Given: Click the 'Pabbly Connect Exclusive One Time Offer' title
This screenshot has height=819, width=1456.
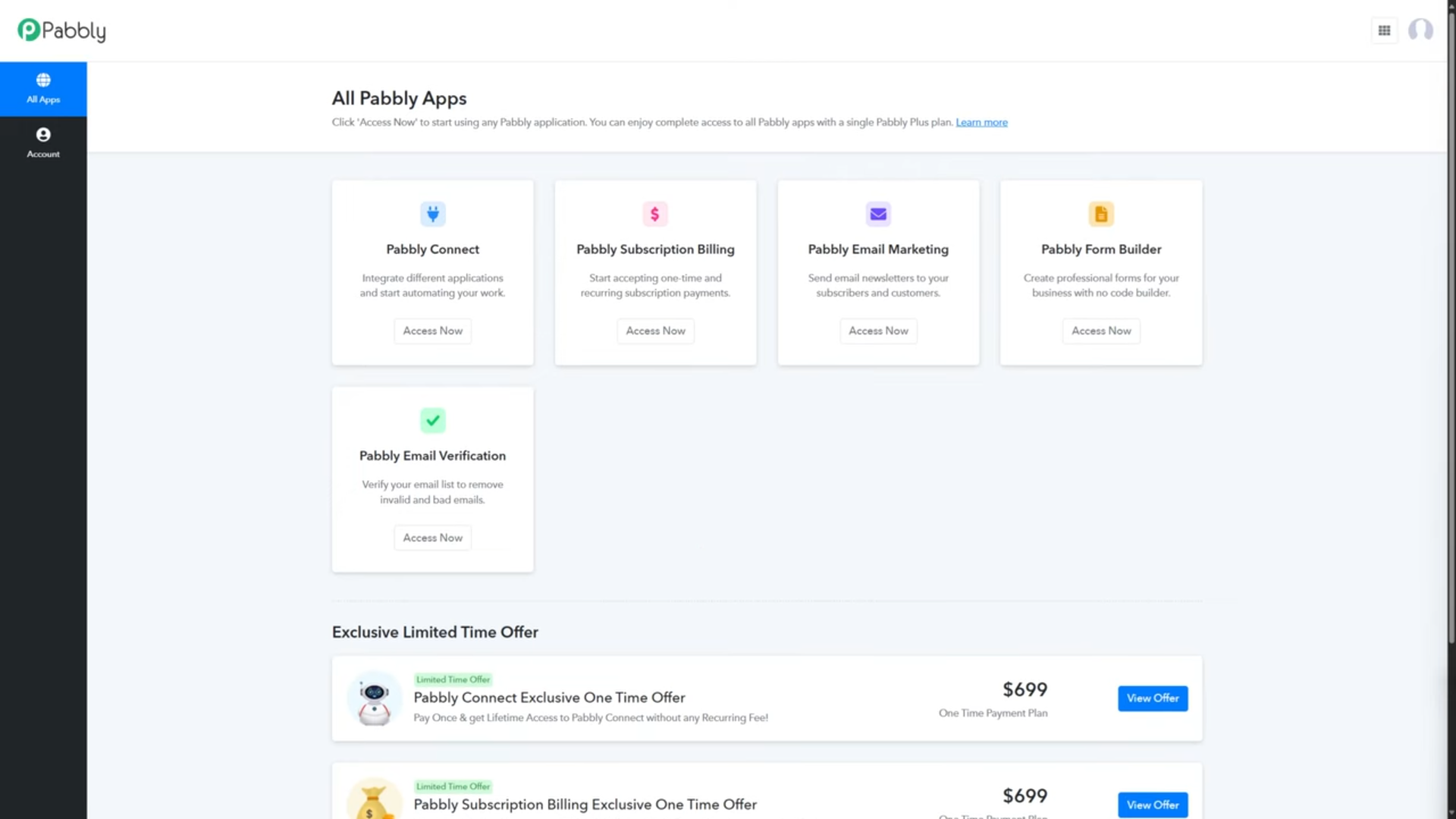Looking at the screenshot, I should pos(549,698).
